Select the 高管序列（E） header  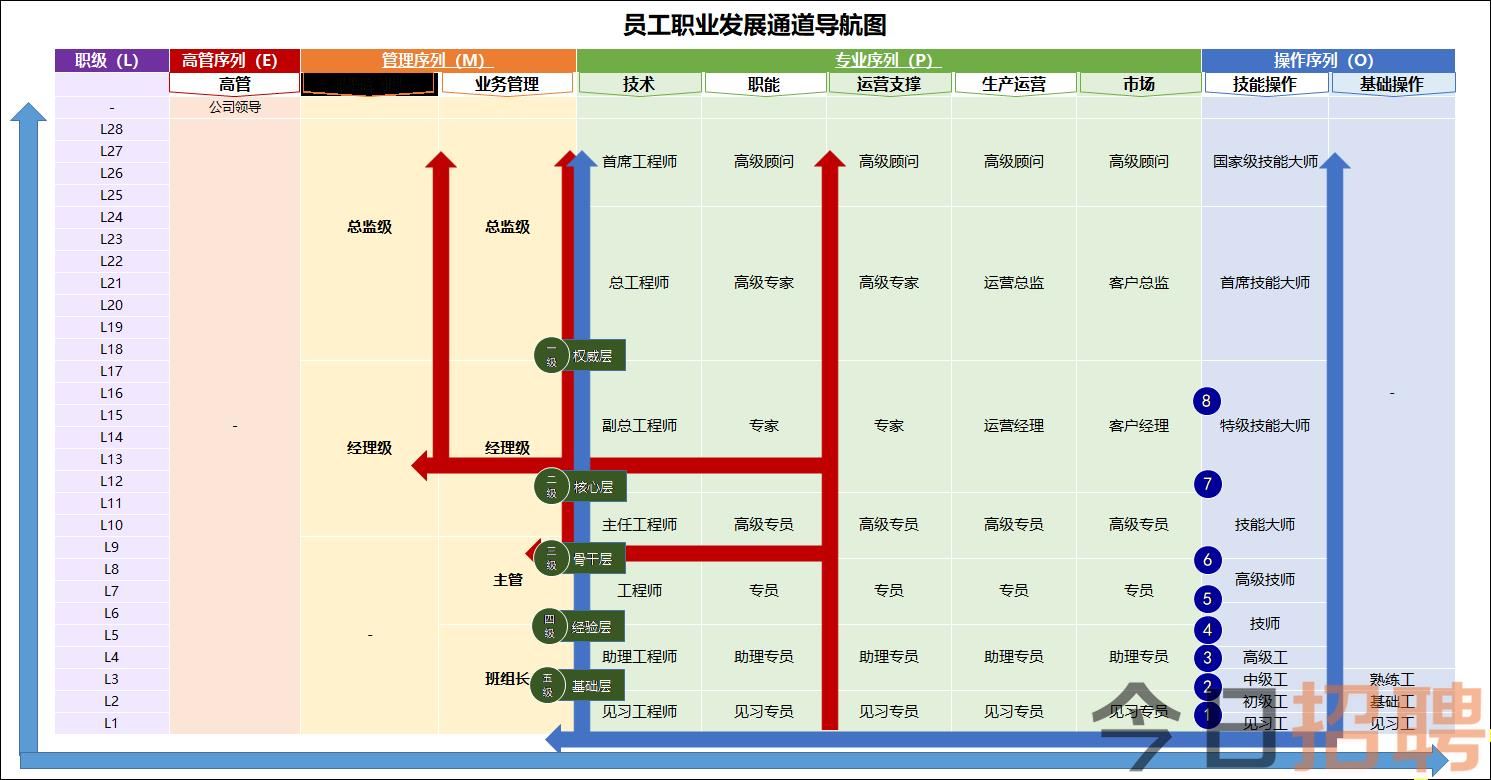235,60
